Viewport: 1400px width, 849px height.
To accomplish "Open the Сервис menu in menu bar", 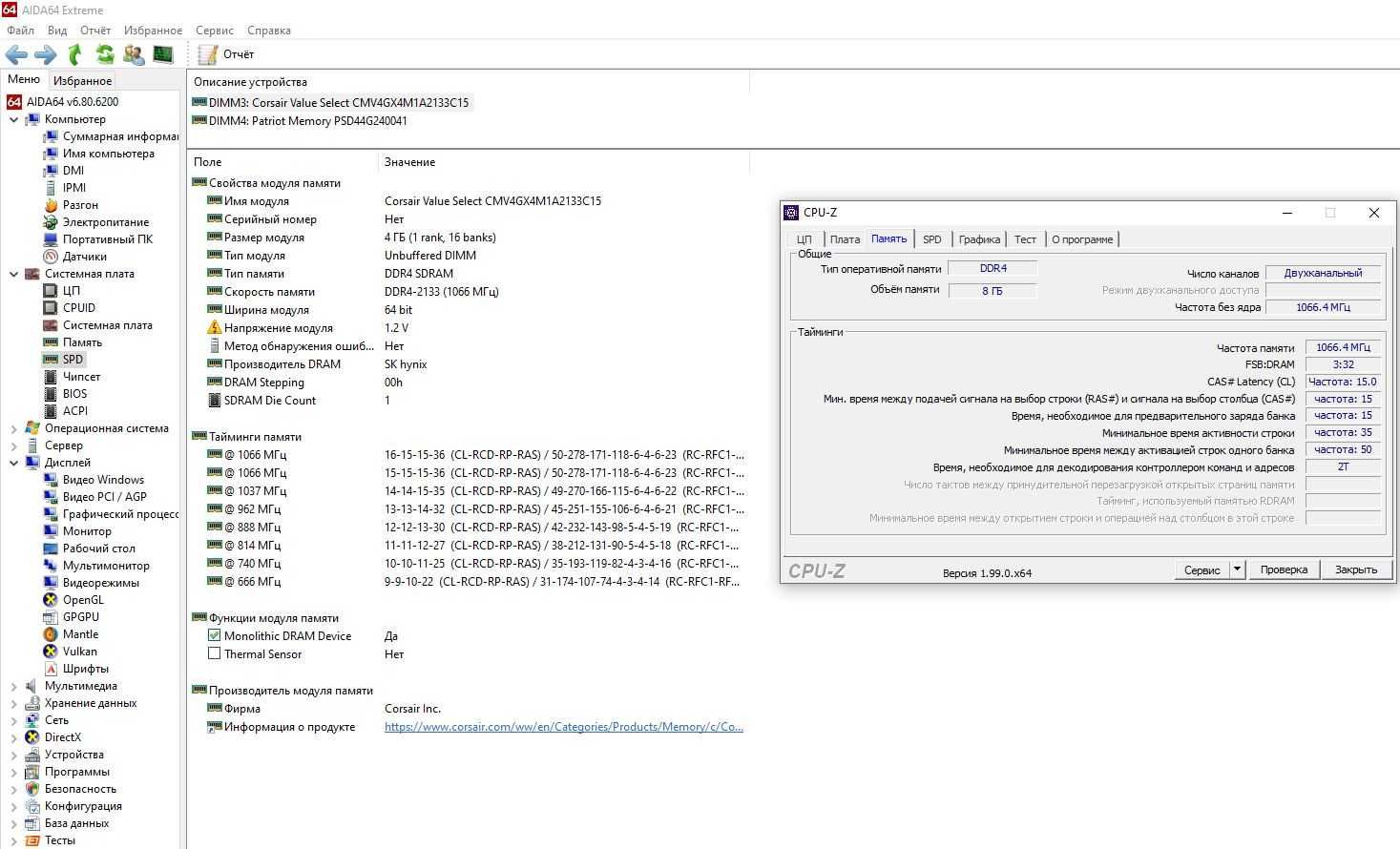I will pyautogui.click(x=215, y=31).
